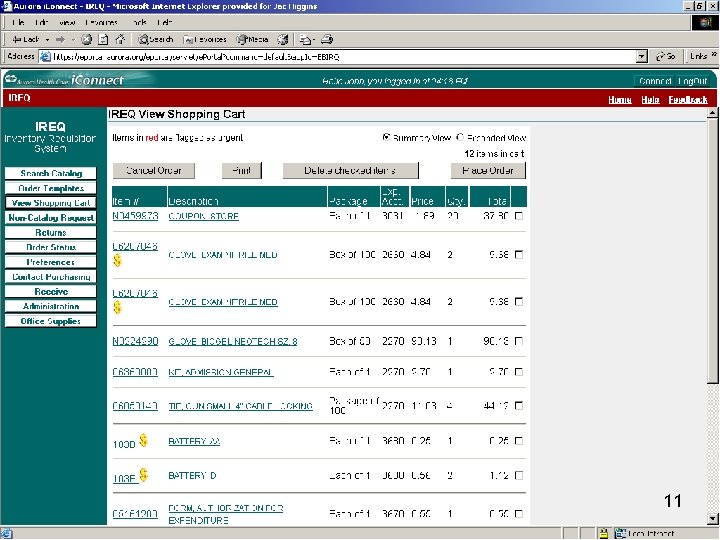720x540 pixels.
Task: Click the Place Order button
Action: [x=488, y=170]
